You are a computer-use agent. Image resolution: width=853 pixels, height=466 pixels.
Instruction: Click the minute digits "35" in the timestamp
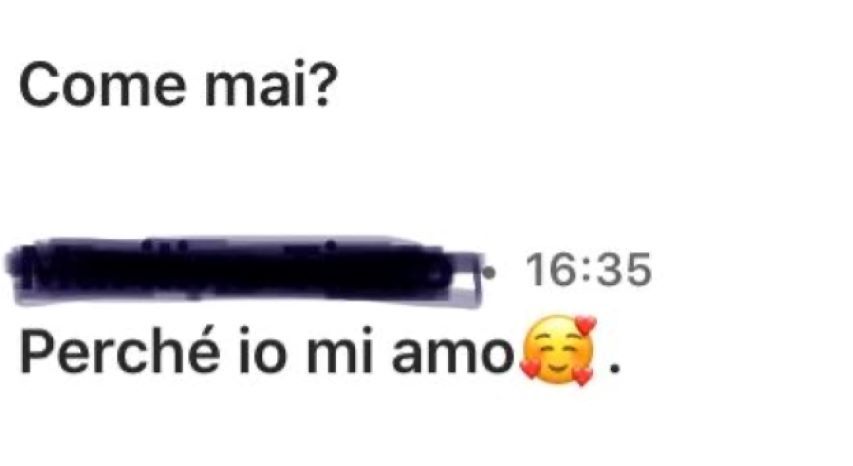[624, 270]
